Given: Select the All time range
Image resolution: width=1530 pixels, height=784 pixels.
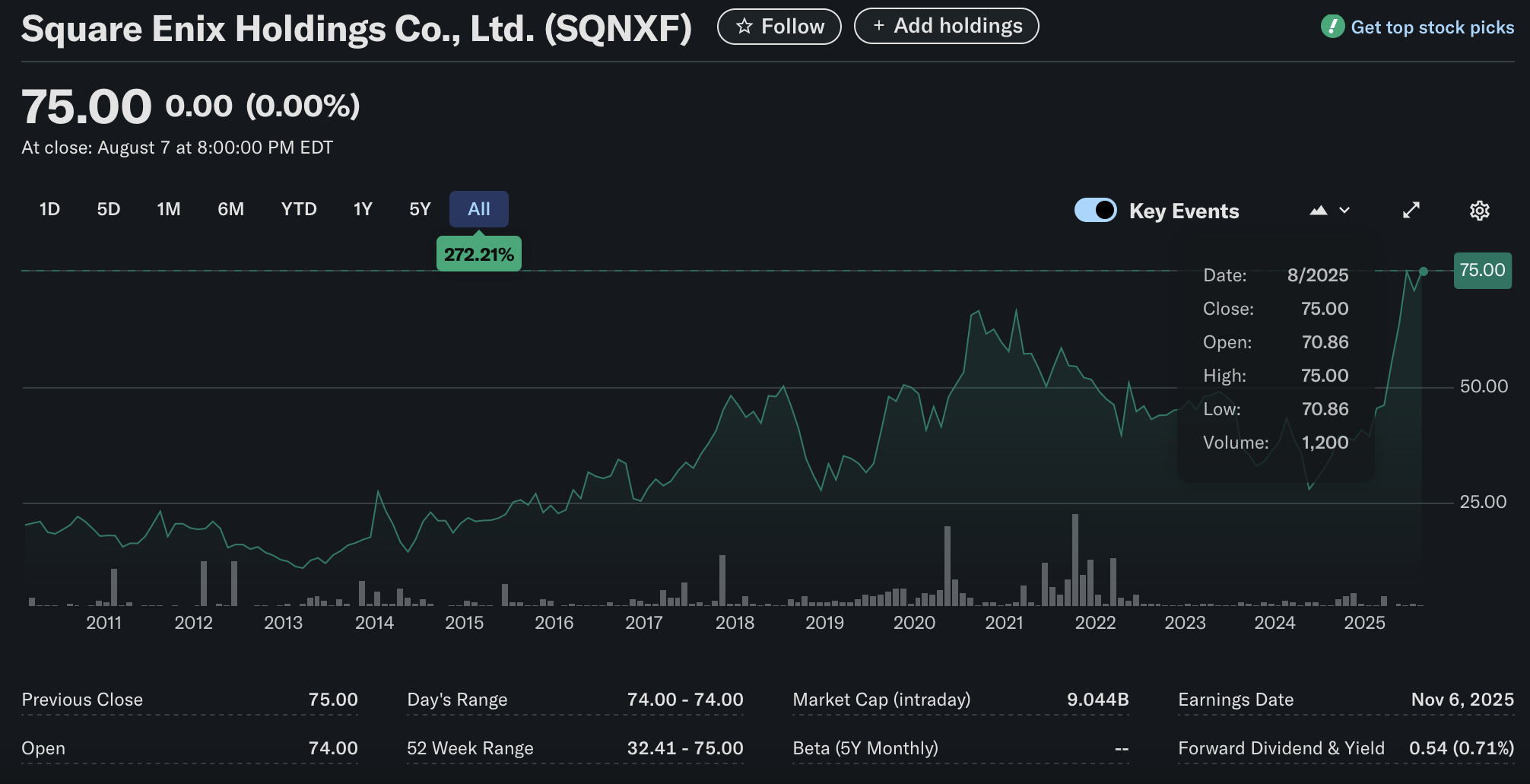Looking at the screenshot, I should coord(479,209).
